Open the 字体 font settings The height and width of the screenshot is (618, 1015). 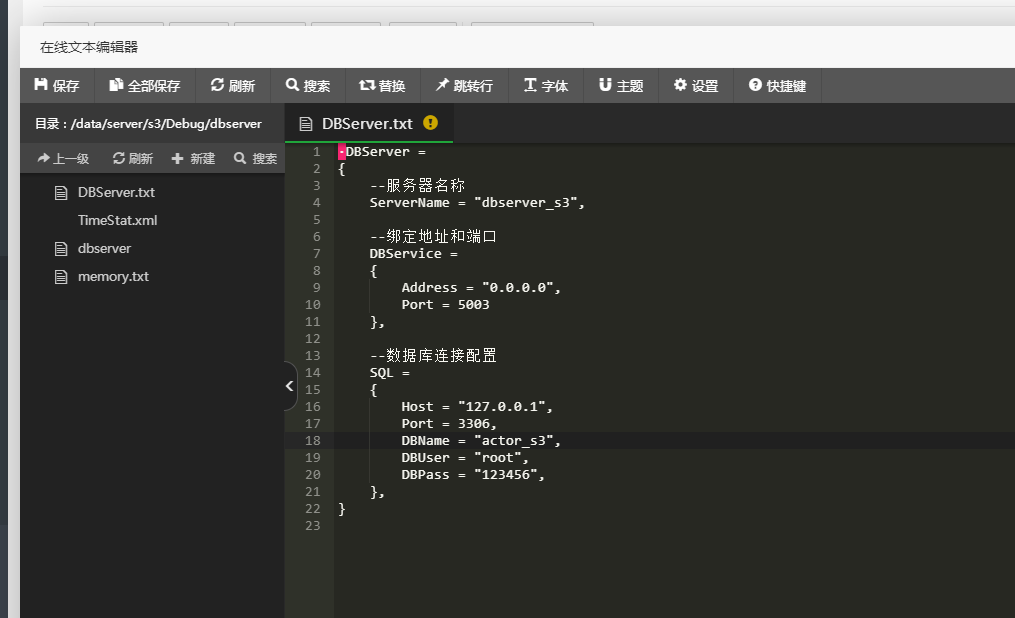pos(545,86)
